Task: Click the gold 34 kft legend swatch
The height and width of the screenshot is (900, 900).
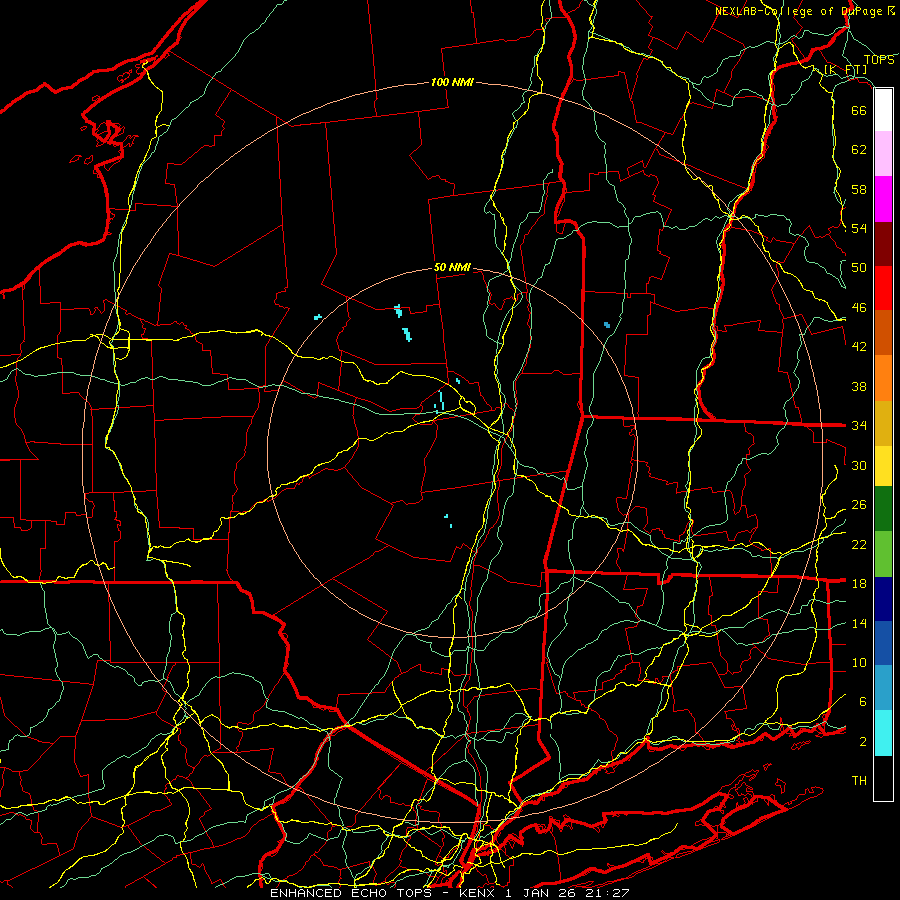Action: (x=883, y=423)
